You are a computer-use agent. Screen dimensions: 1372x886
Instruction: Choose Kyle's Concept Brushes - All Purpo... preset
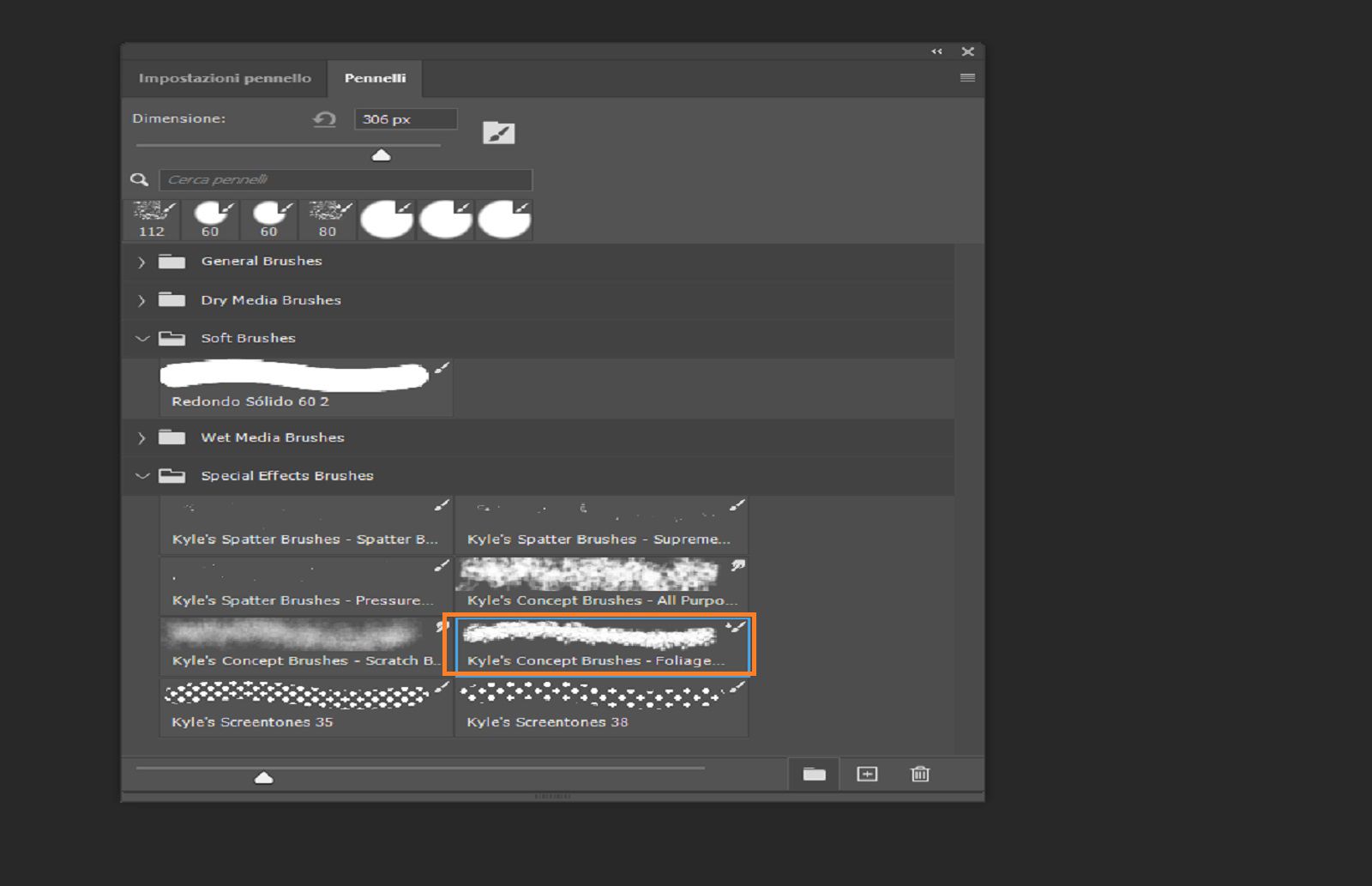tap(601, 586)
